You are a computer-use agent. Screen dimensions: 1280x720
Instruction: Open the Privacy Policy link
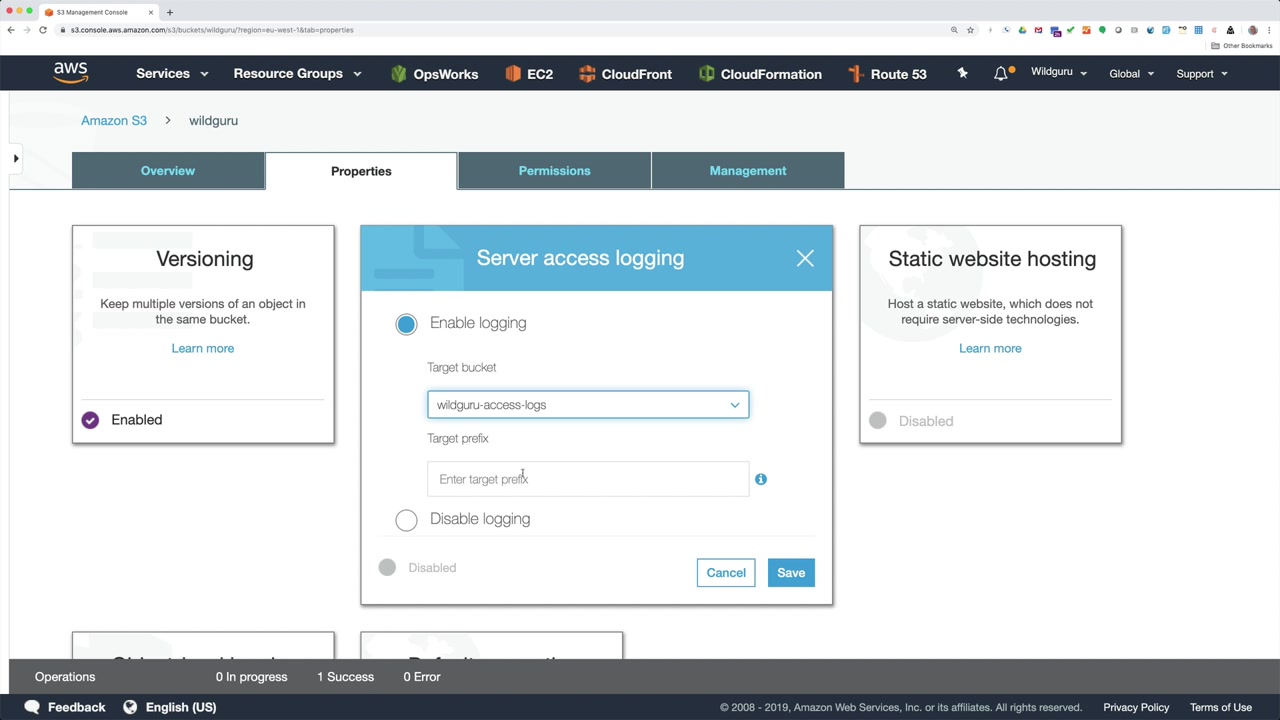pos(1136,707)
